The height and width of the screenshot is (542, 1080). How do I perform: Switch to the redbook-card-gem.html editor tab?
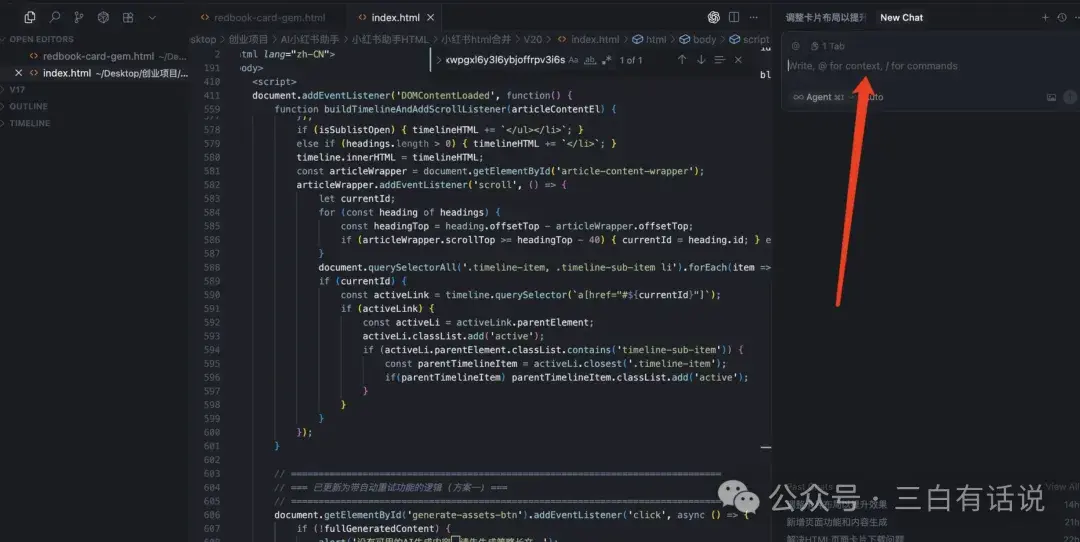[269, 17]
